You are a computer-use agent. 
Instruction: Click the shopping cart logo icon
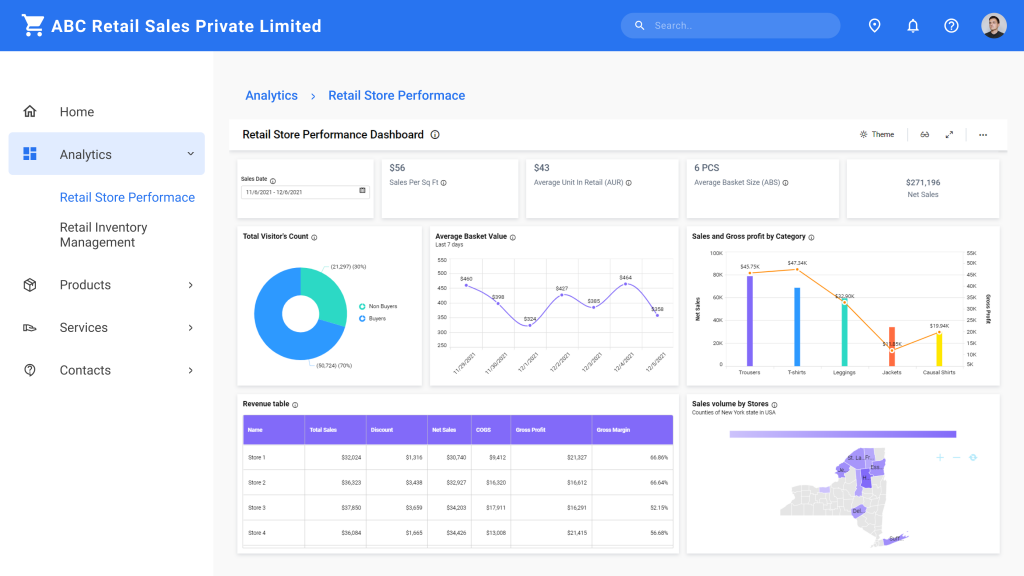(x=34, y=25)
